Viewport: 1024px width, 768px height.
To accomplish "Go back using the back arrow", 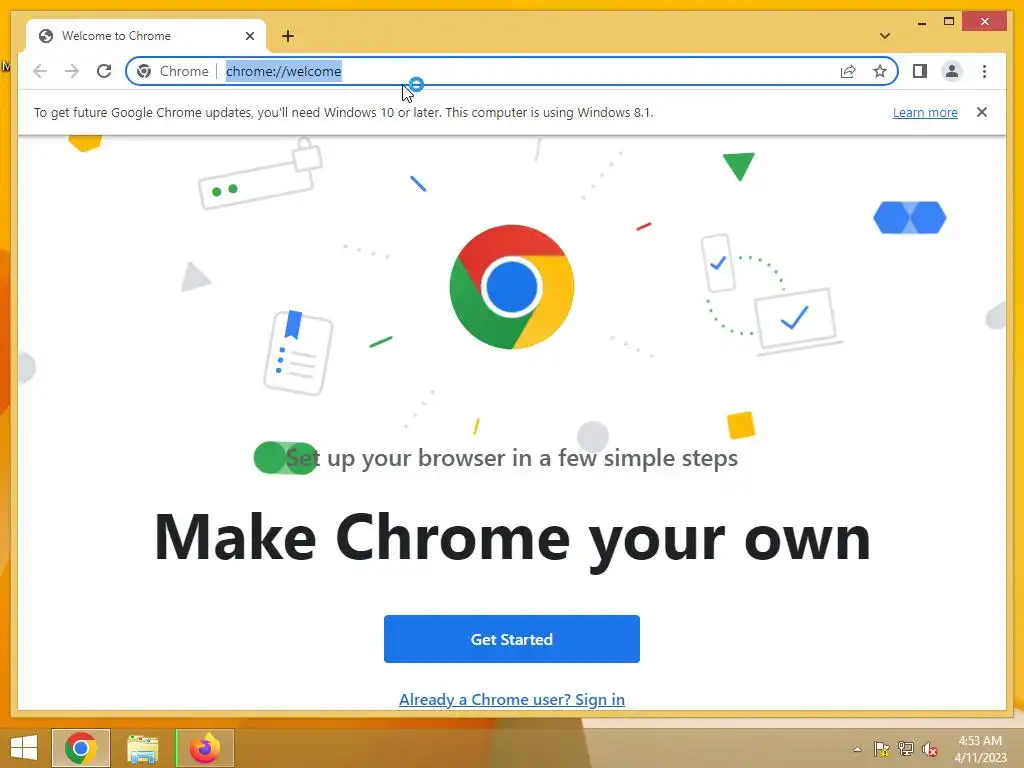I will coord(40,71).
